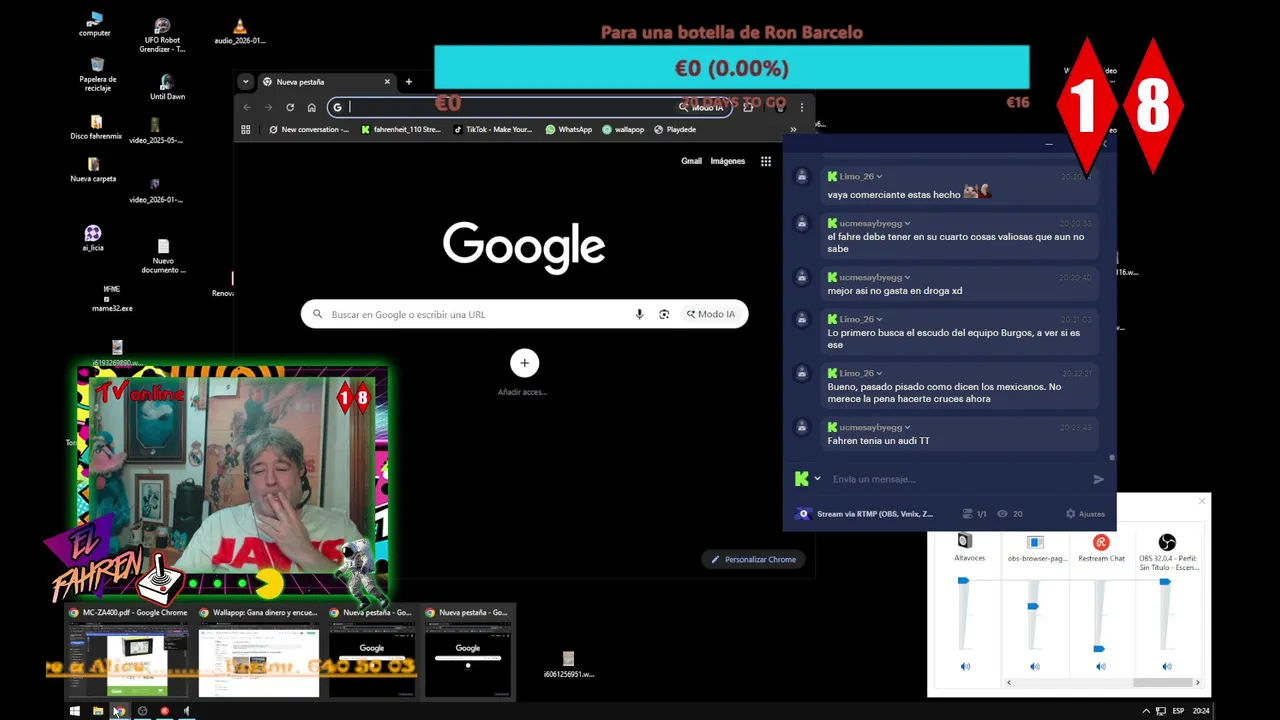Open File Explorer from the taskbar

point(98,711)
